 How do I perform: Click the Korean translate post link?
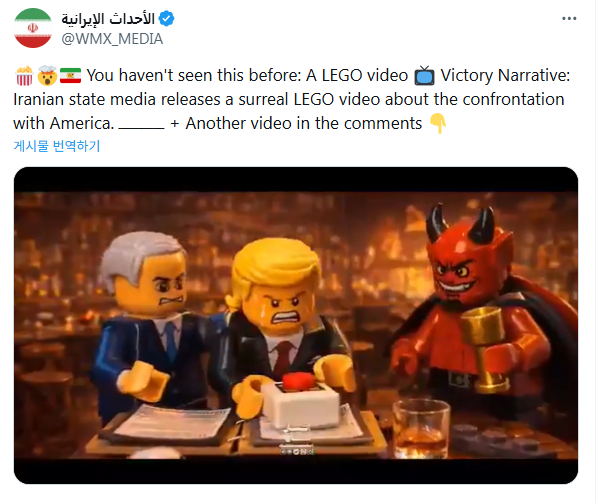57,146
